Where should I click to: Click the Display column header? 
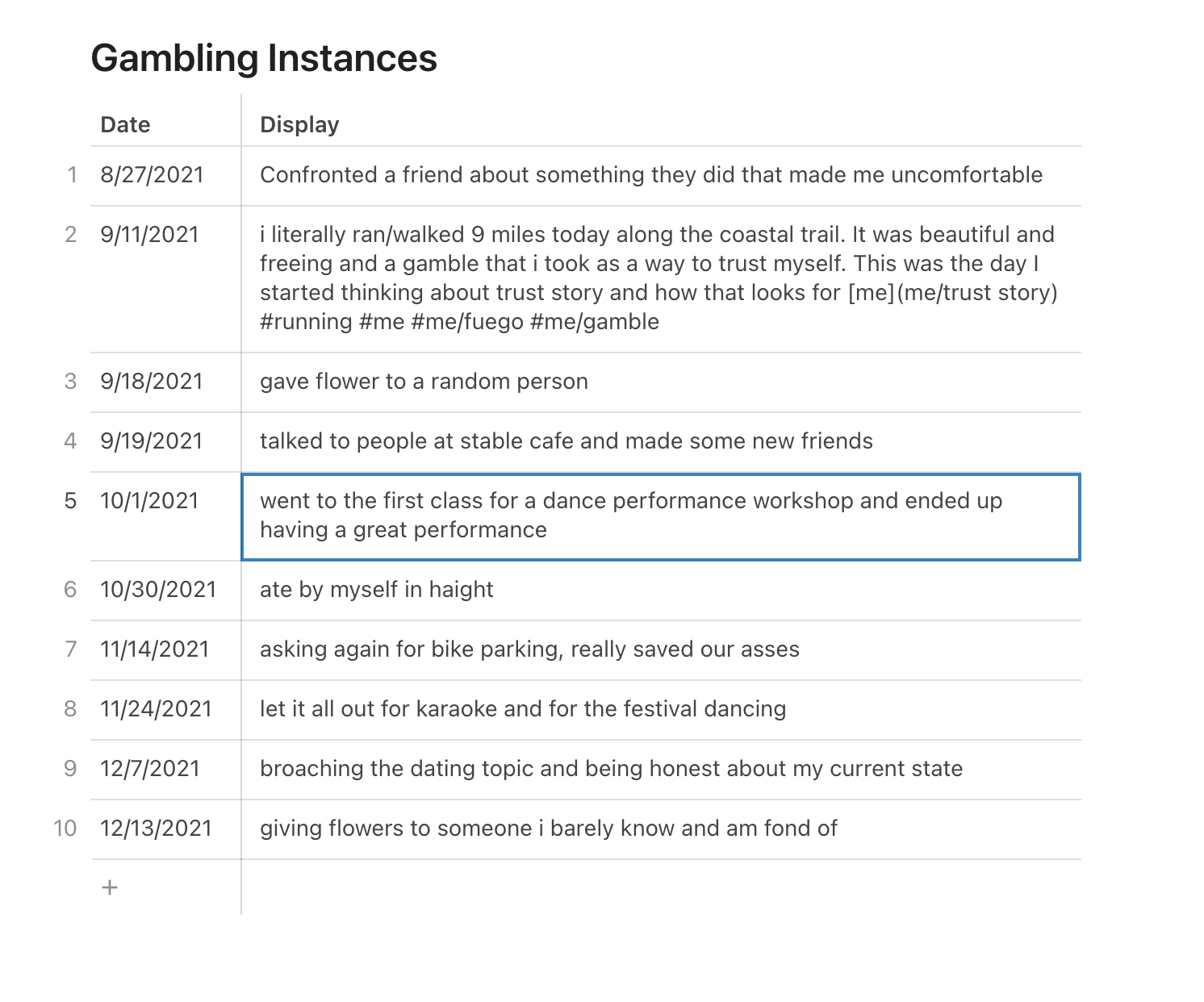click(x=299, y=124)
